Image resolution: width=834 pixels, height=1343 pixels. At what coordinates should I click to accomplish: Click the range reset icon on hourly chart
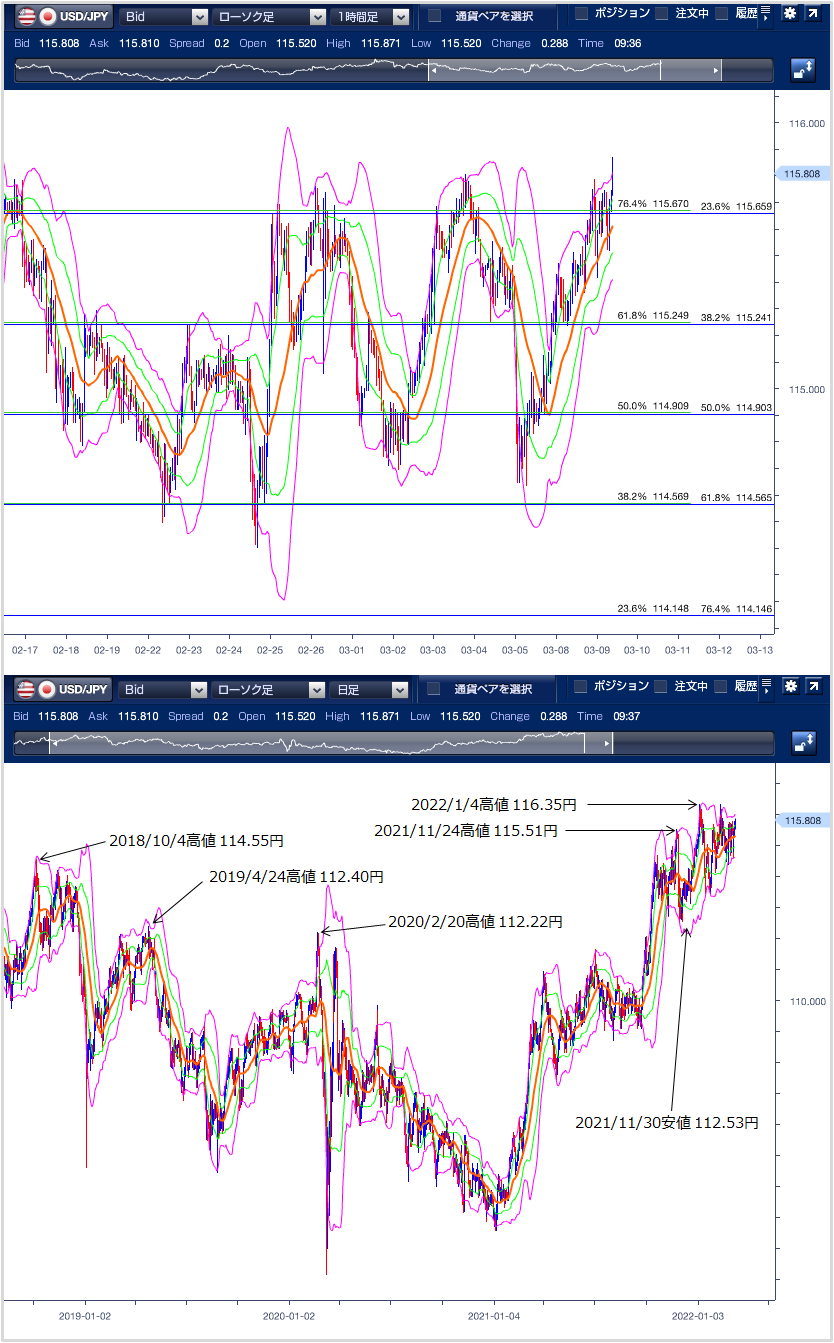(803, 70)
